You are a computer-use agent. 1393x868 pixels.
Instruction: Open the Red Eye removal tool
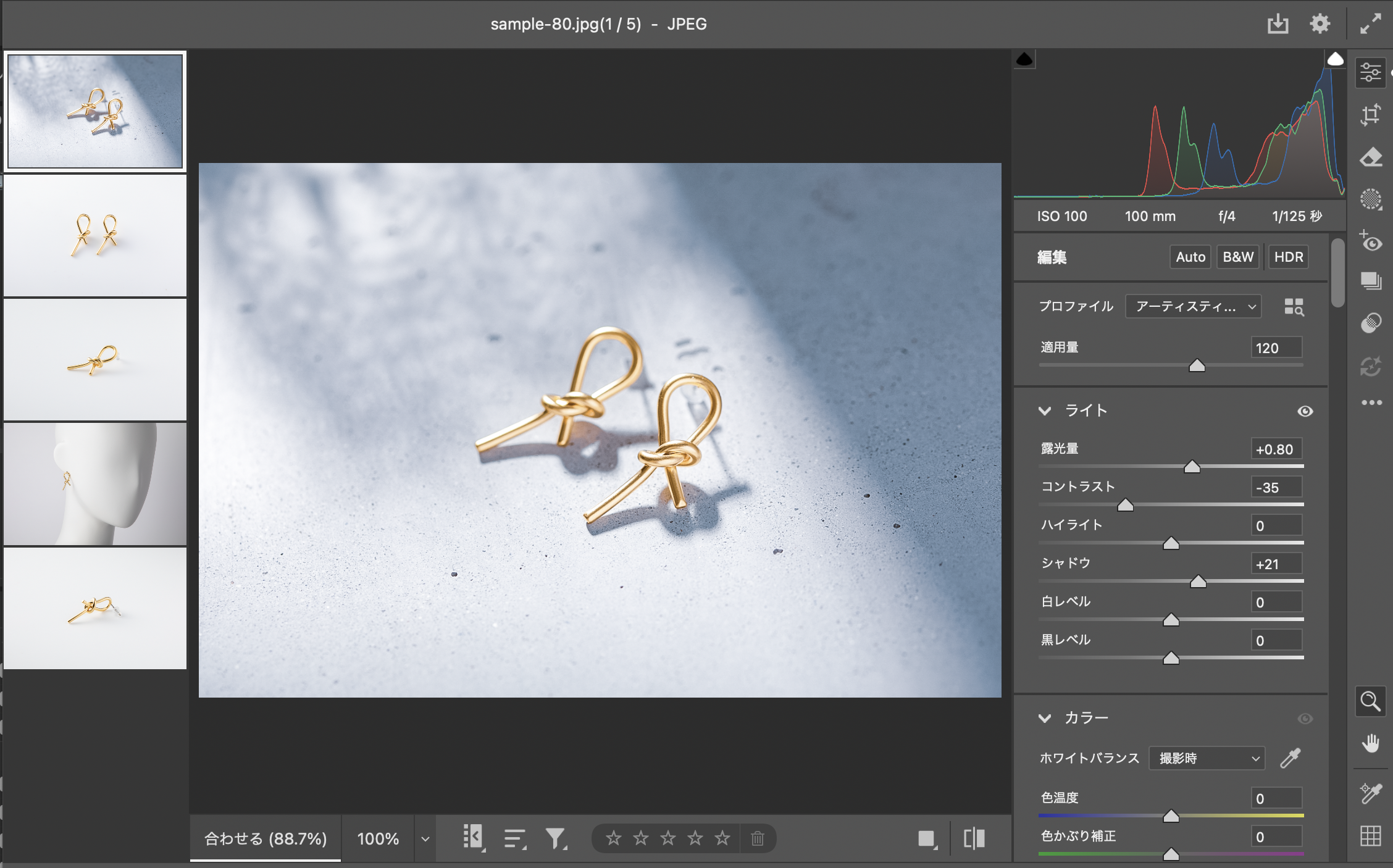pos(1370,241)
